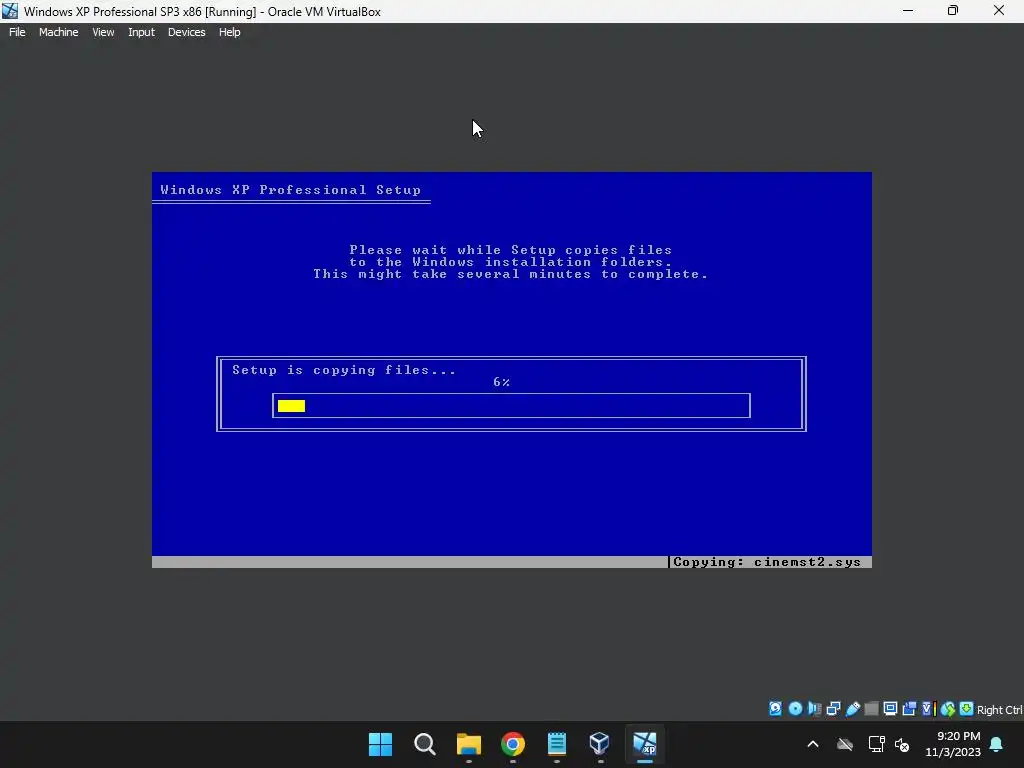This screenshot has height=768, width=1024.
Task: Click the USB devices indicator icon
Action: tap(852, 709)
